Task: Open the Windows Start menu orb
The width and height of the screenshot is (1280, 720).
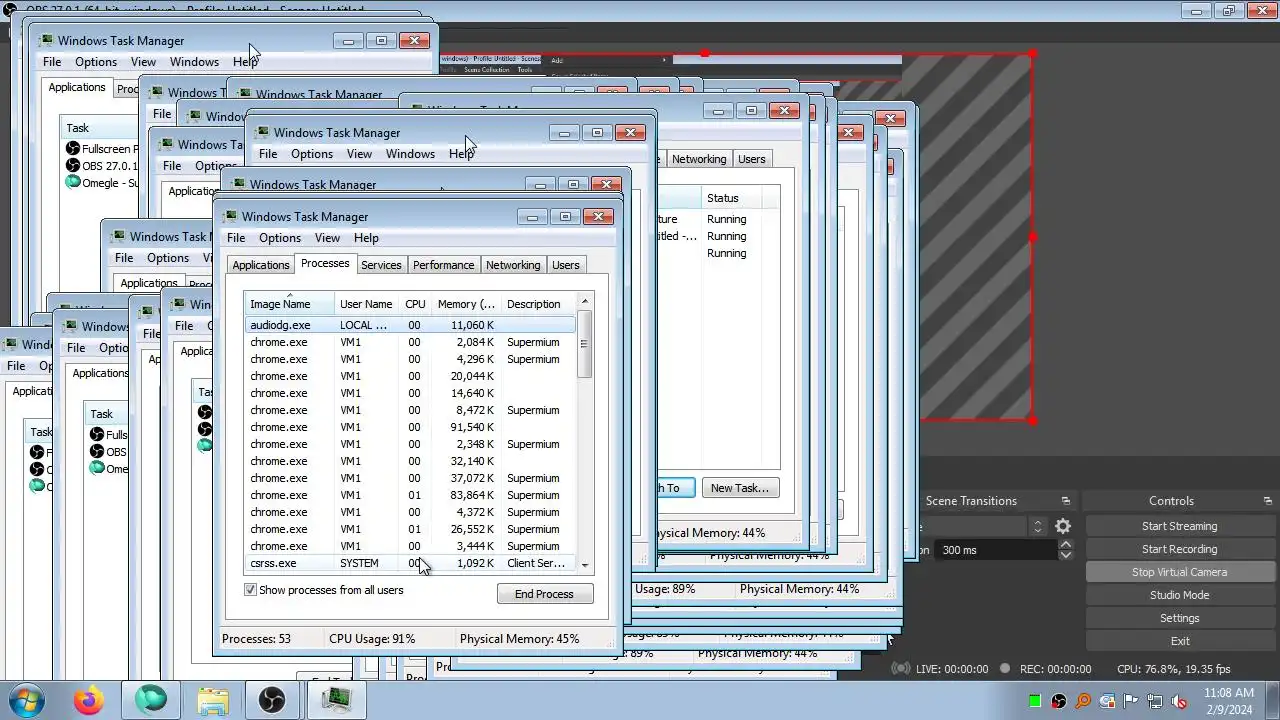Action: (x=25, y=699)
